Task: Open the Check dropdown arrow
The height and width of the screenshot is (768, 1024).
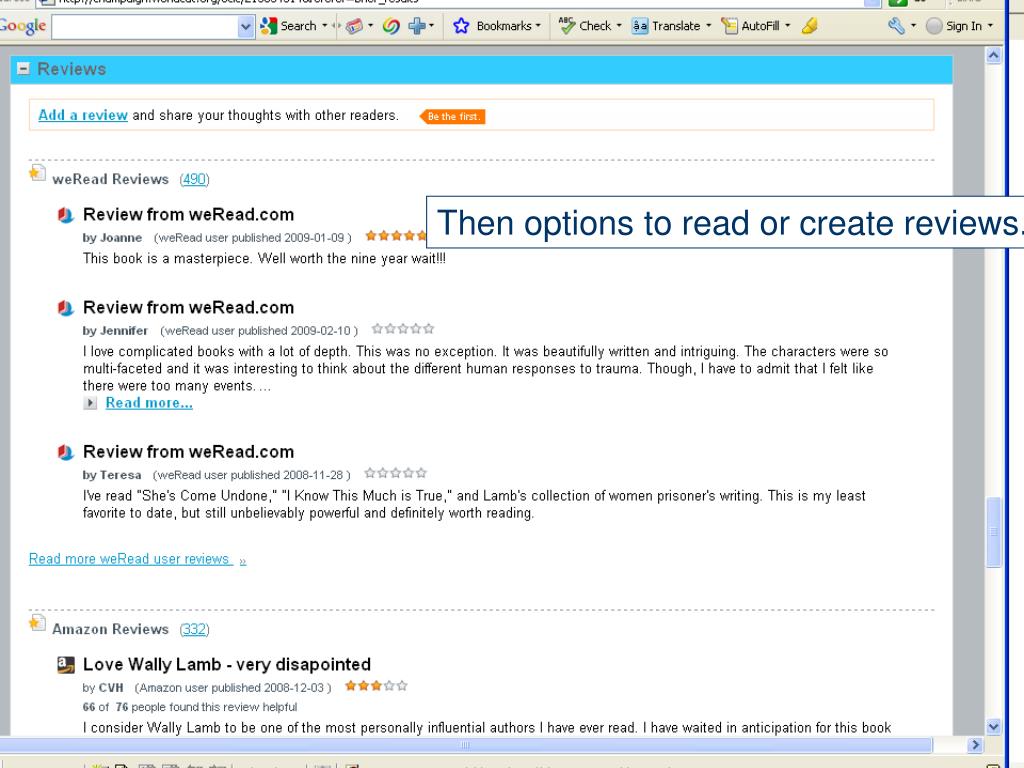Action: pos(618,26)
